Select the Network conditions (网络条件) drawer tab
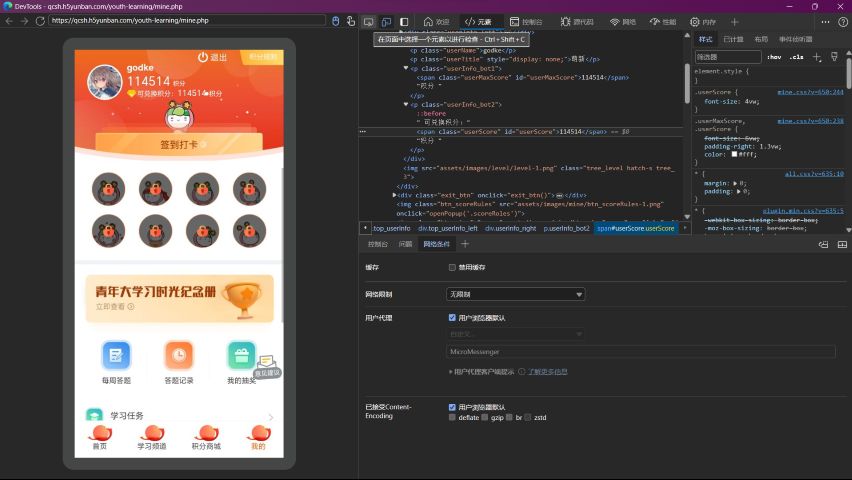852x480 pixels. [437, 244]
